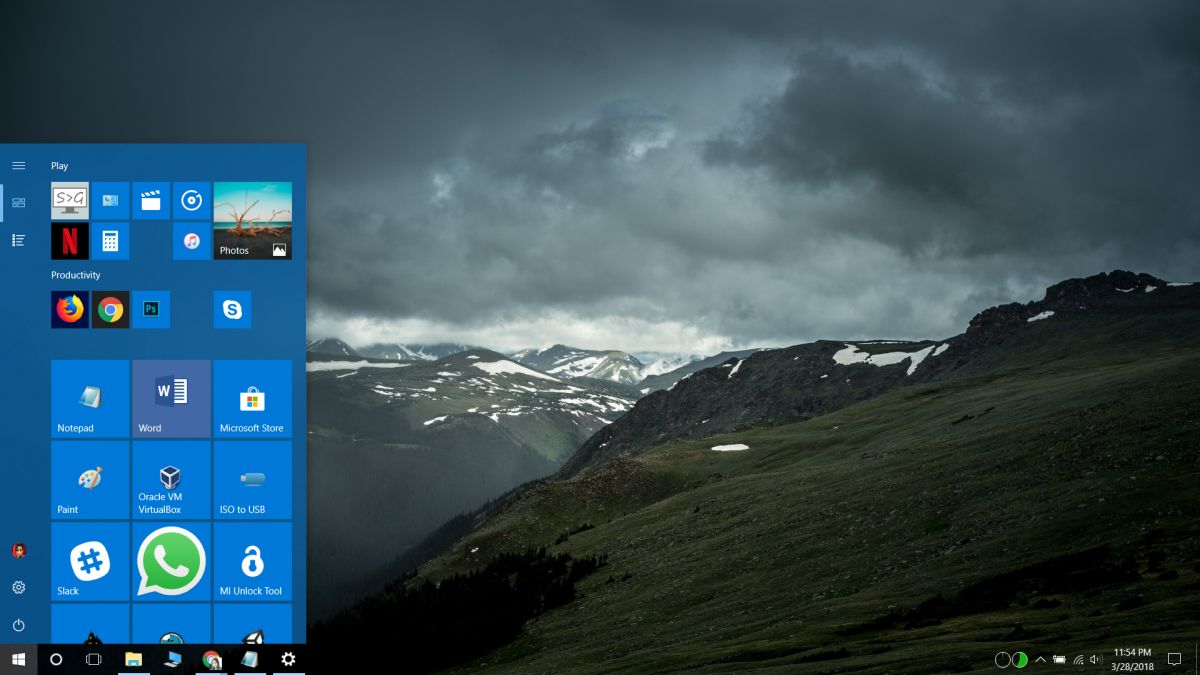
Task: Open the S>G monitor tile
Action: (70, 200)
